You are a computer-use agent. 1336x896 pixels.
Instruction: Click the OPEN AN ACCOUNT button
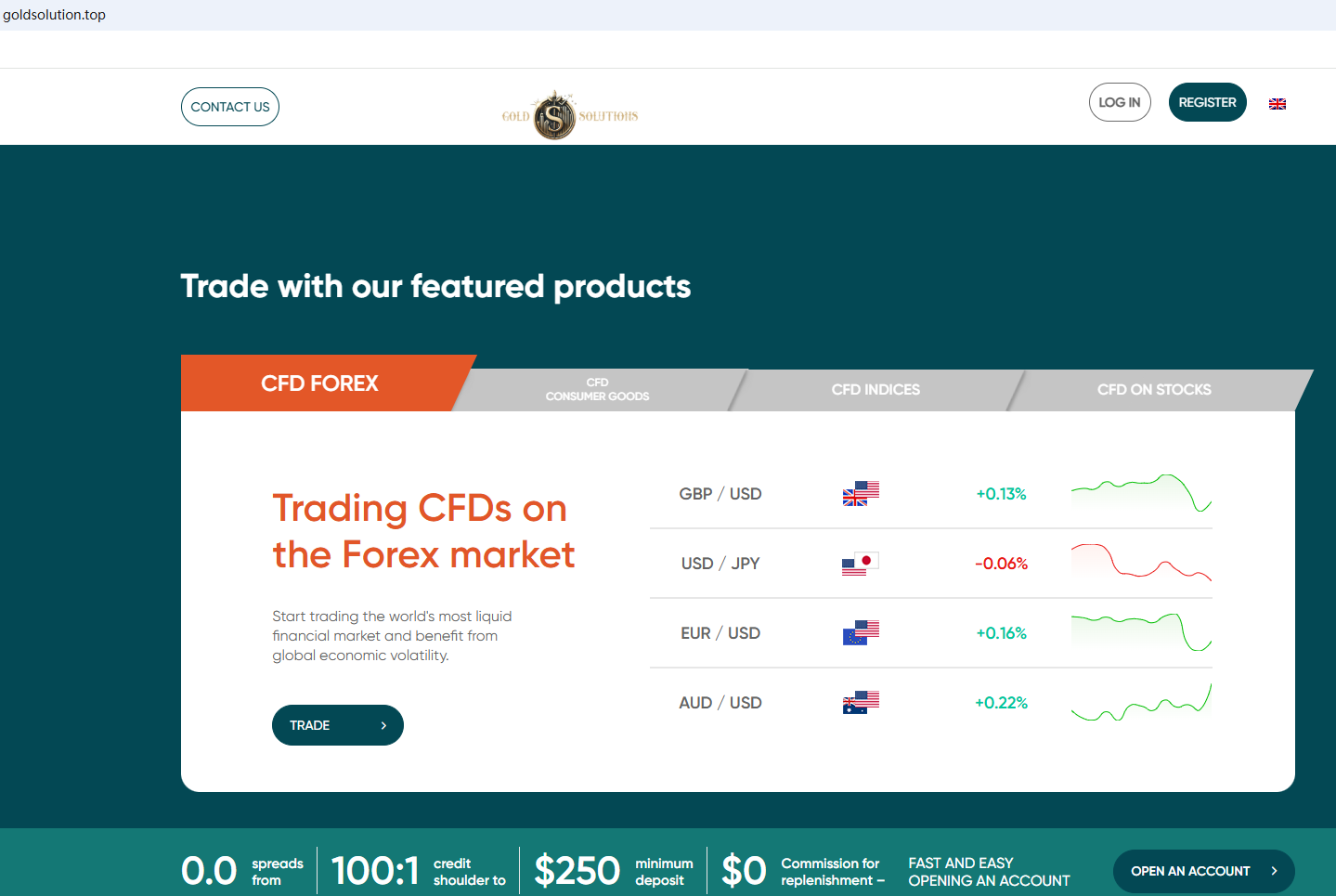[x=1203, y=871]
